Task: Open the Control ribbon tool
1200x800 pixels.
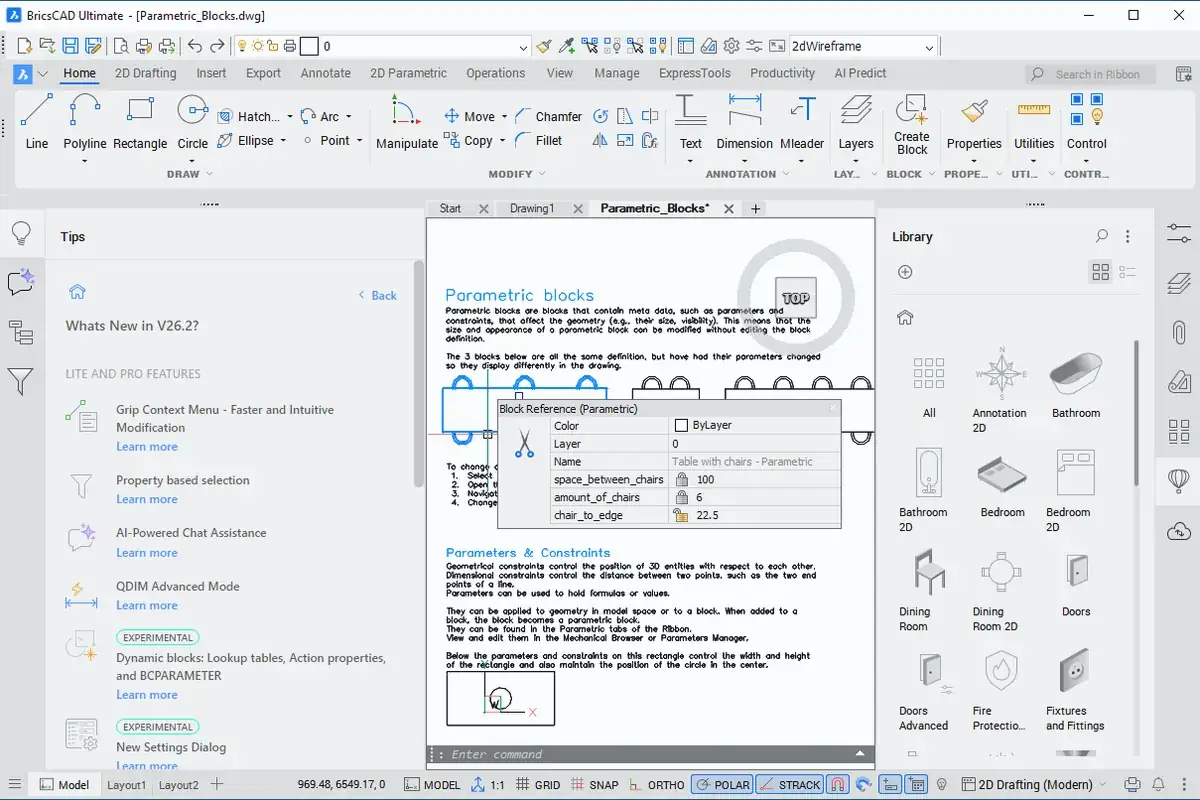Action: (x=1087, y=121)
